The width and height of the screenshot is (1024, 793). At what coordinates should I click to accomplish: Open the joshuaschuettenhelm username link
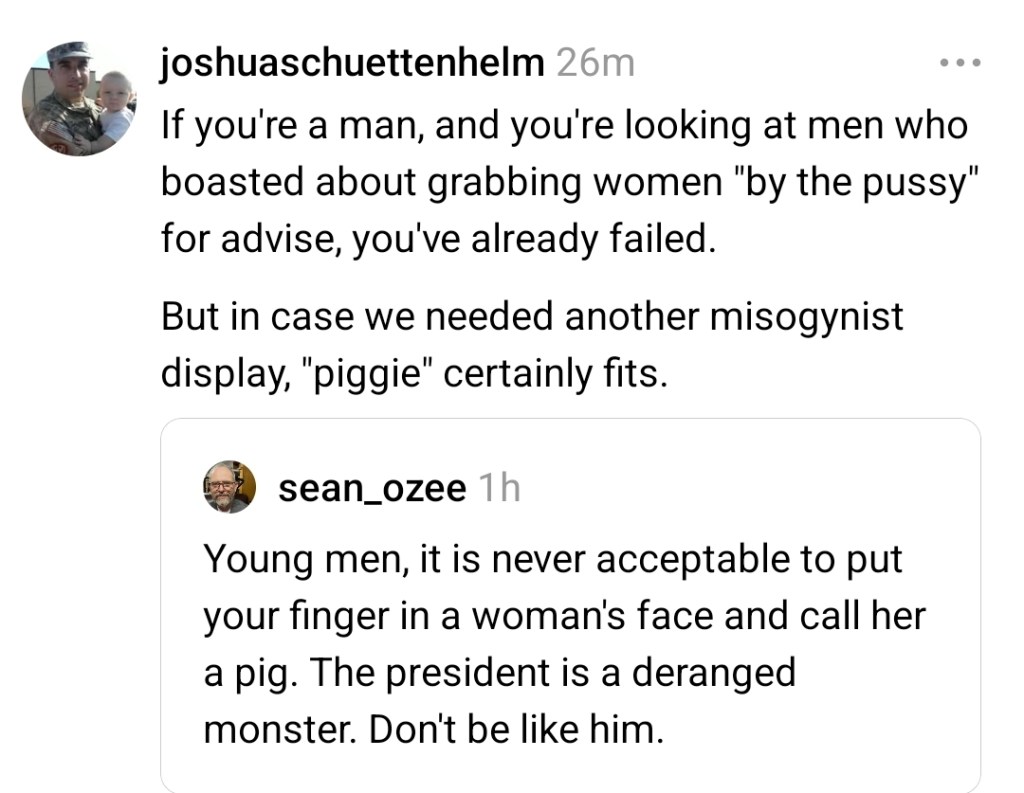(352, 63)
